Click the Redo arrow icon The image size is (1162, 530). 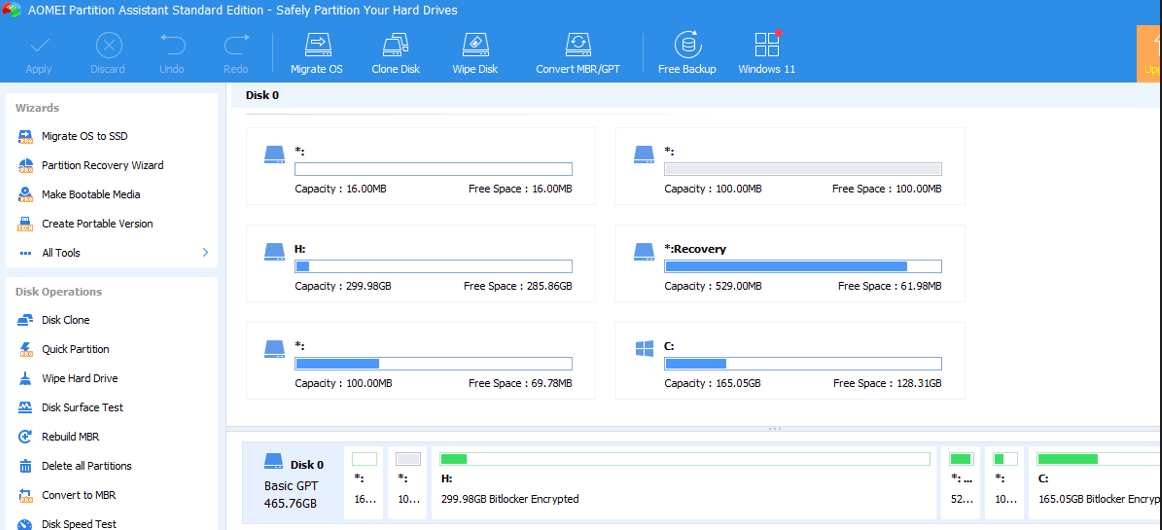(236, 46)
